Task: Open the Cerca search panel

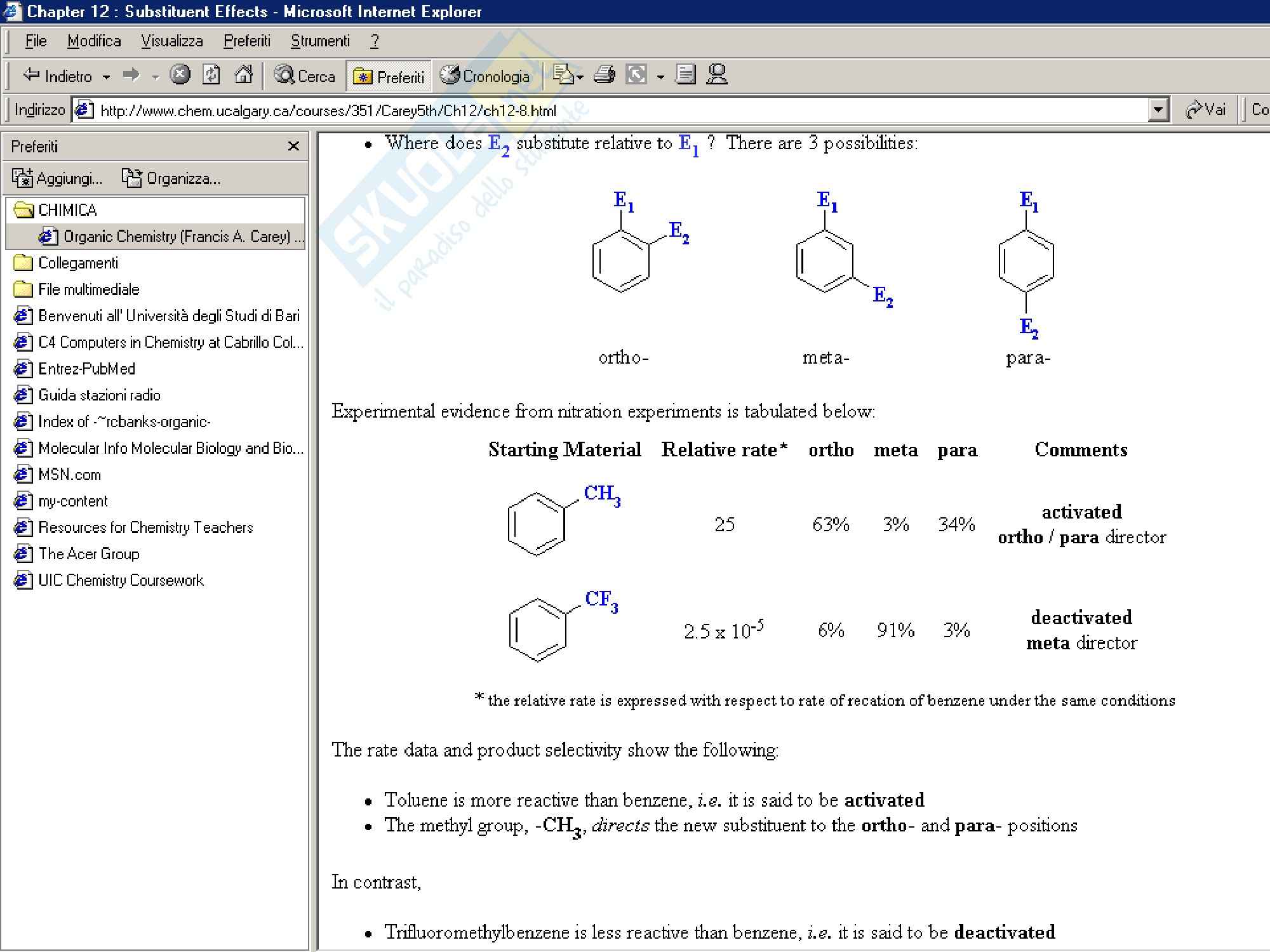Action: pyautogui.click(x=305, y=76)
